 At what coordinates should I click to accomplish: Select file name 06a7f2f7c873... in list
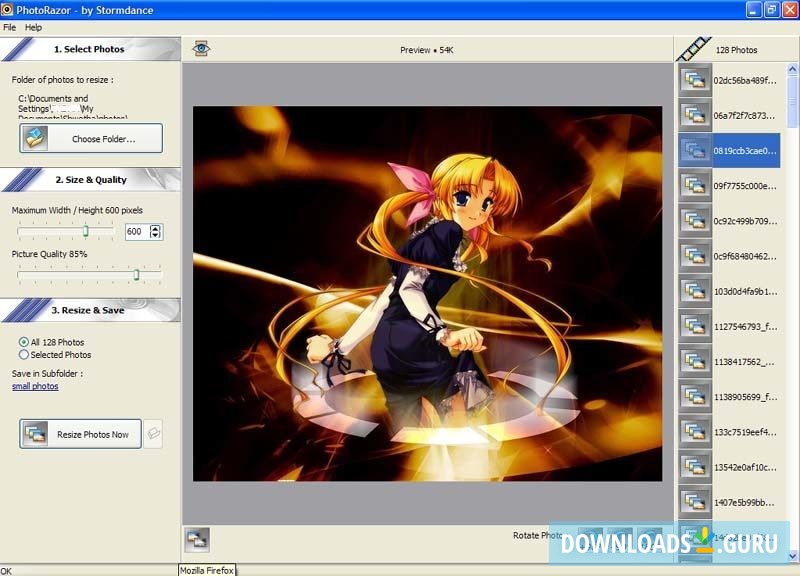(x=745, y=115)
